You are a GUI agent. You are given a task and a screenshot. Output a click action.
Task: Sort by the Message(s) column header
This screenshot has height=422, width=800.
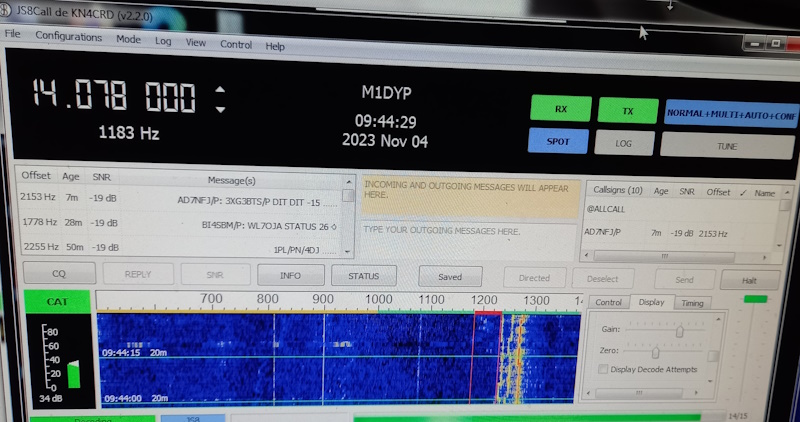click(x=231, y=180)
